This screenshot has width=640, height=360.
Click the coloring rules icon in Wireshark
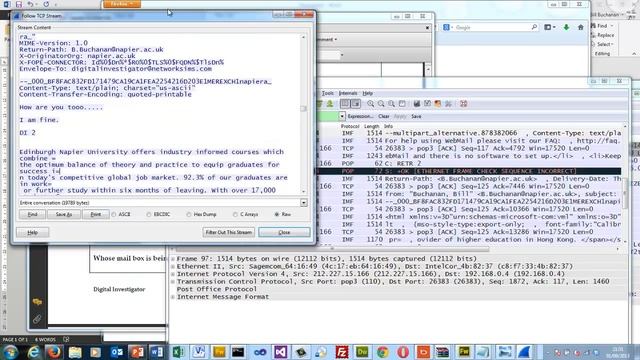pyautogui.click(x=438, y=104)
